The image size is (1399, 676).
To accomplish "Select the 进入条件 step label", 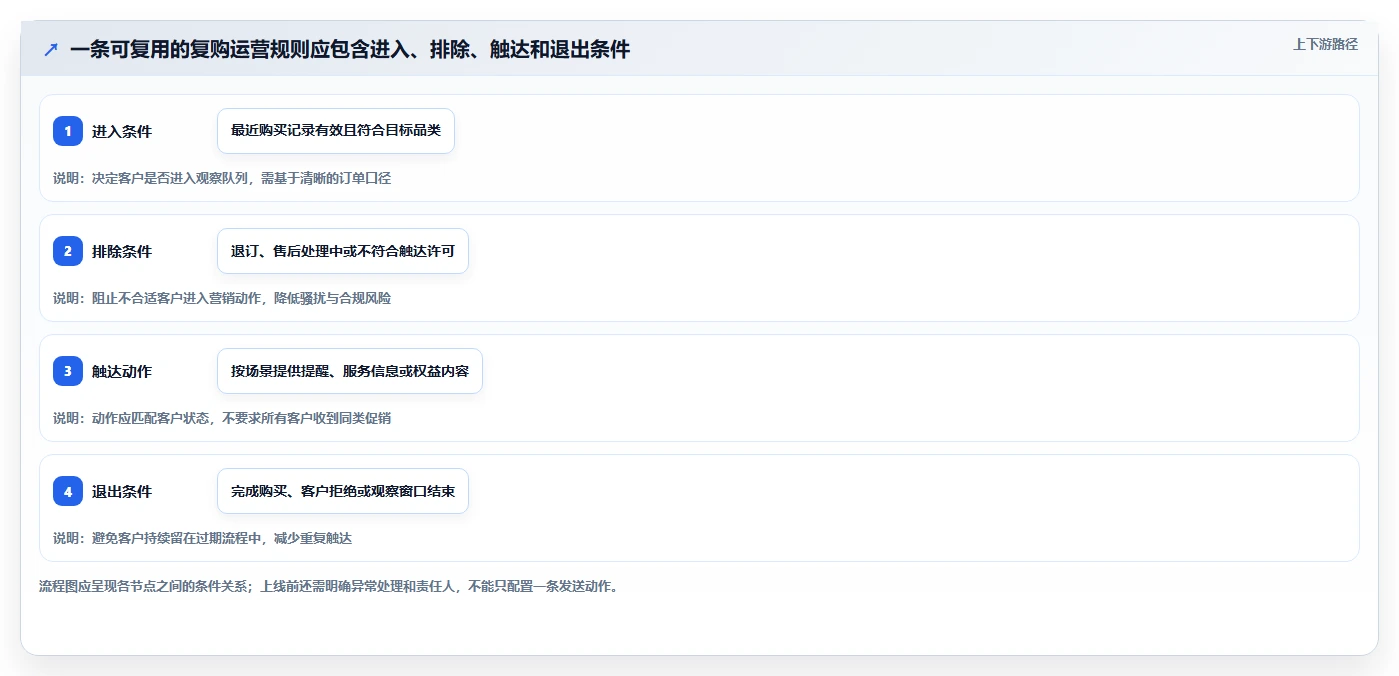I will (122, 131).
